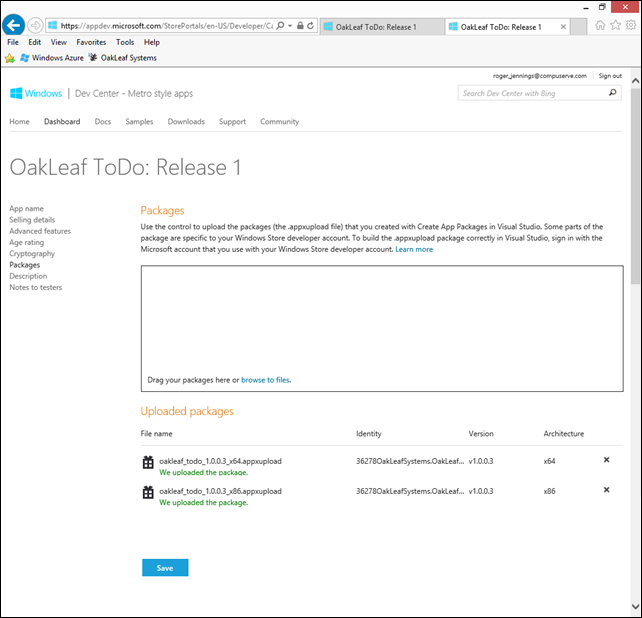Open the Tools menu
The image size is (642, 618).
(x=125, y=42)
